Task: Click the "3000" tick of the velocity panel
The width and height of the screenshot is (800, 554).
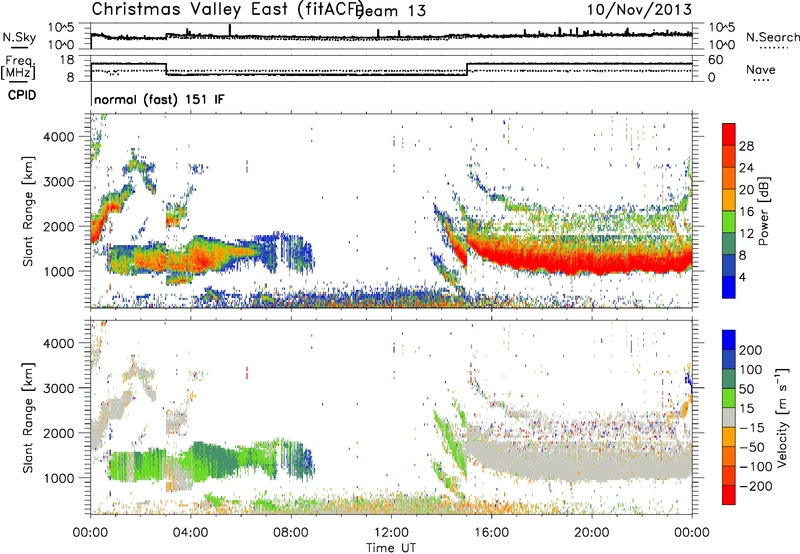Action: [x=59, y=388]
